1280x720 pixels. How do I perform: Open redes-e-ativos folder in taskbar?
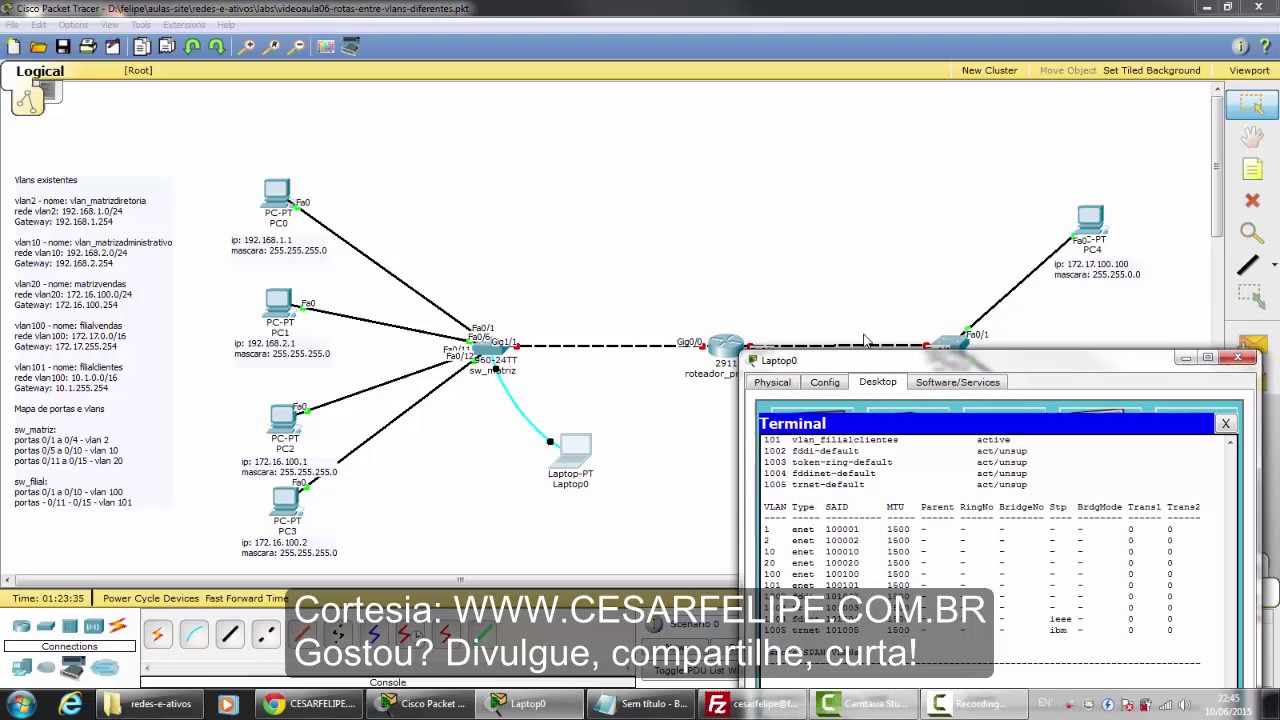(149, 704)
